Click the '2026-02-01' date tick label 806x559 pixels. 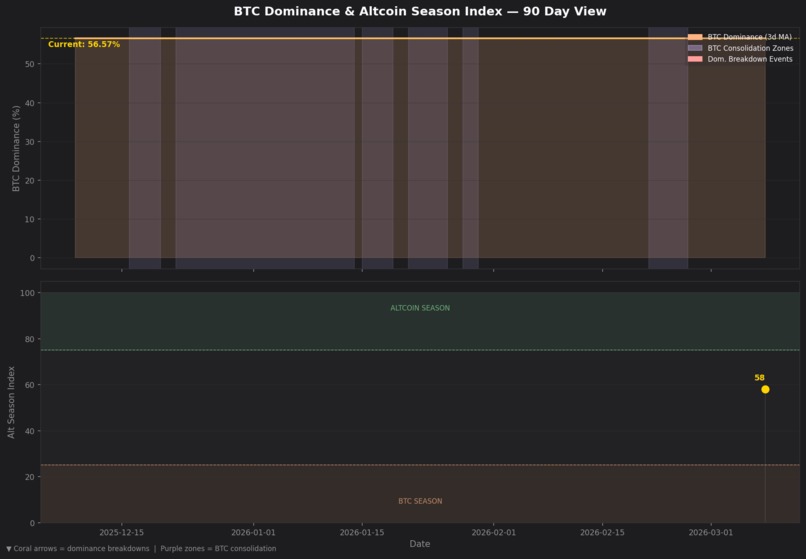pyautogui.click(x=493, y=532)
